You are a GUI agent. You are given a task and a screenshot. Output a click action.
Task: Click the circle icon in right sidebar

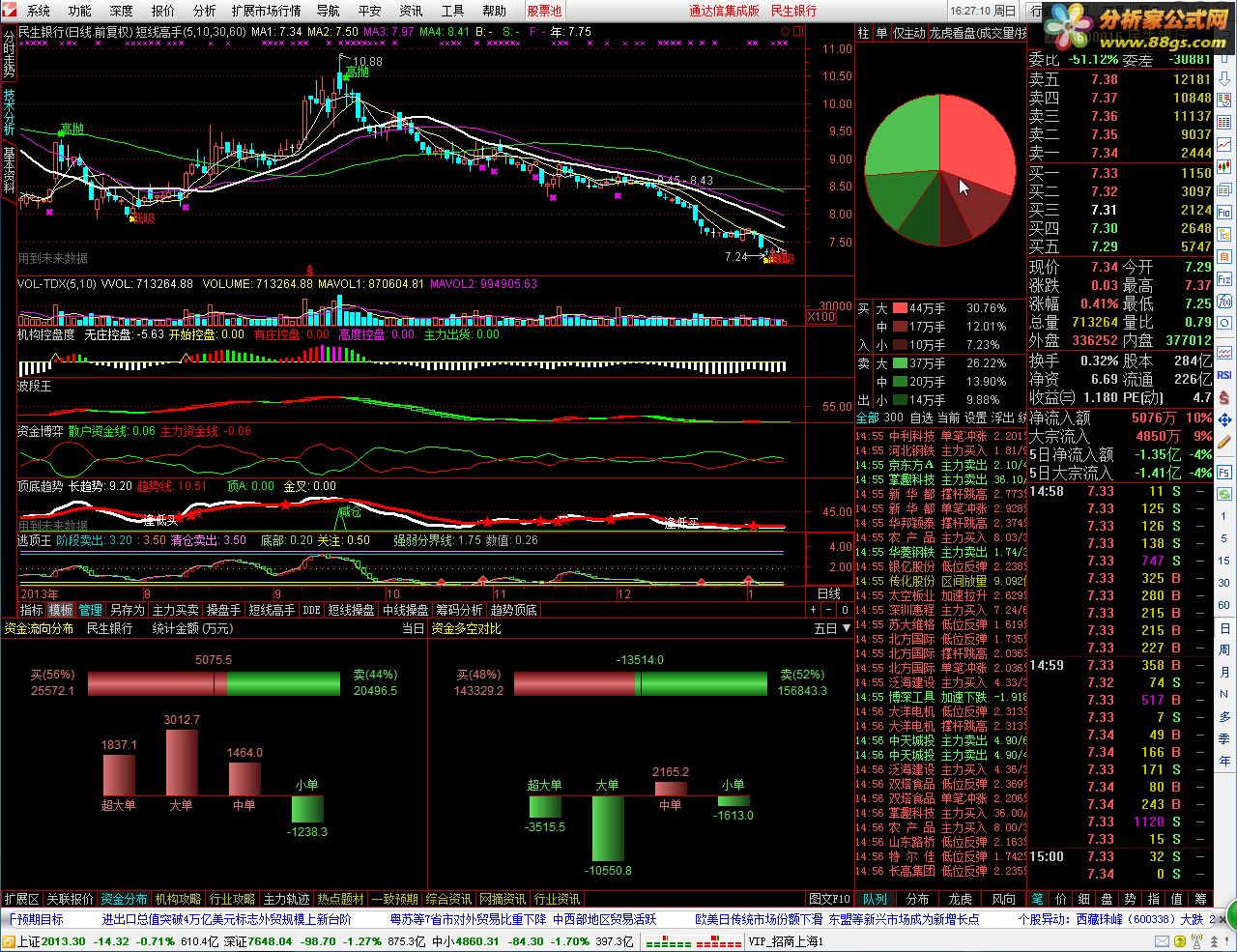[x=1224, y=322]
